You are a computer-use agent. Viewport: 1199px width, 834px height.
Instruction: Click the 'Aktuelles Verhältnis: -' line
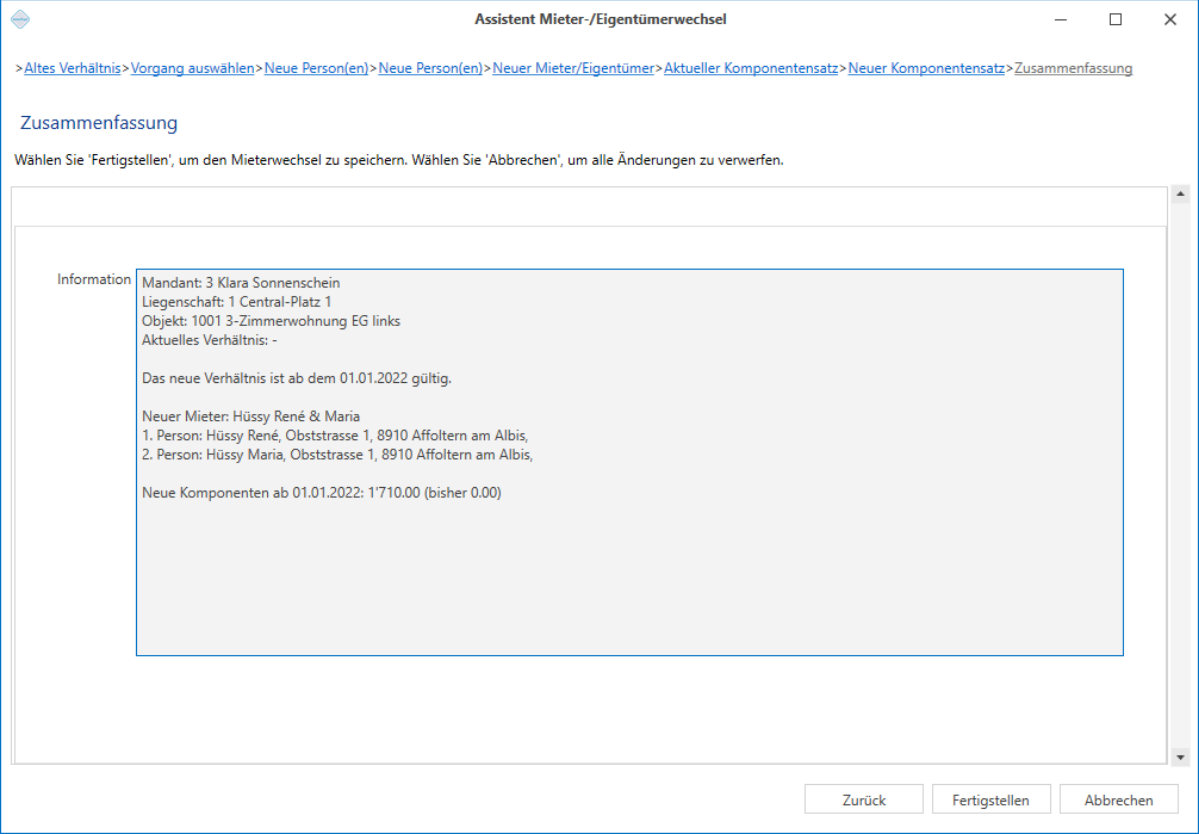pos(210,340)
